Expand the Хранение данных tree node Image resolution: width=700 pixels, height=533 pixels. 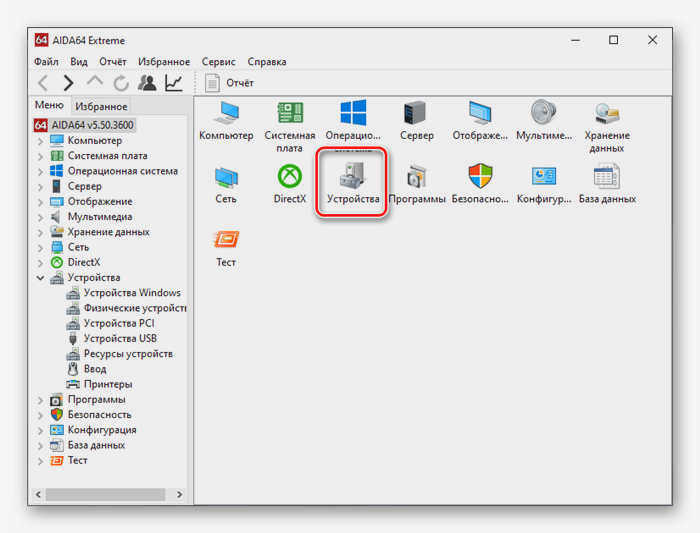point(41,233)
